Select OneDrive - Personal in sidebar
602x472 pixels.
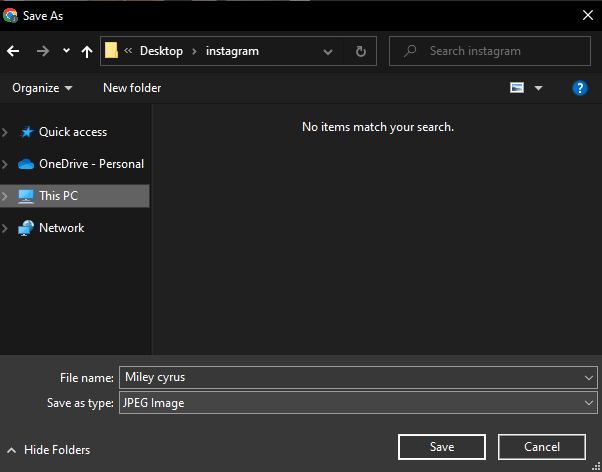tap(91, 164)
